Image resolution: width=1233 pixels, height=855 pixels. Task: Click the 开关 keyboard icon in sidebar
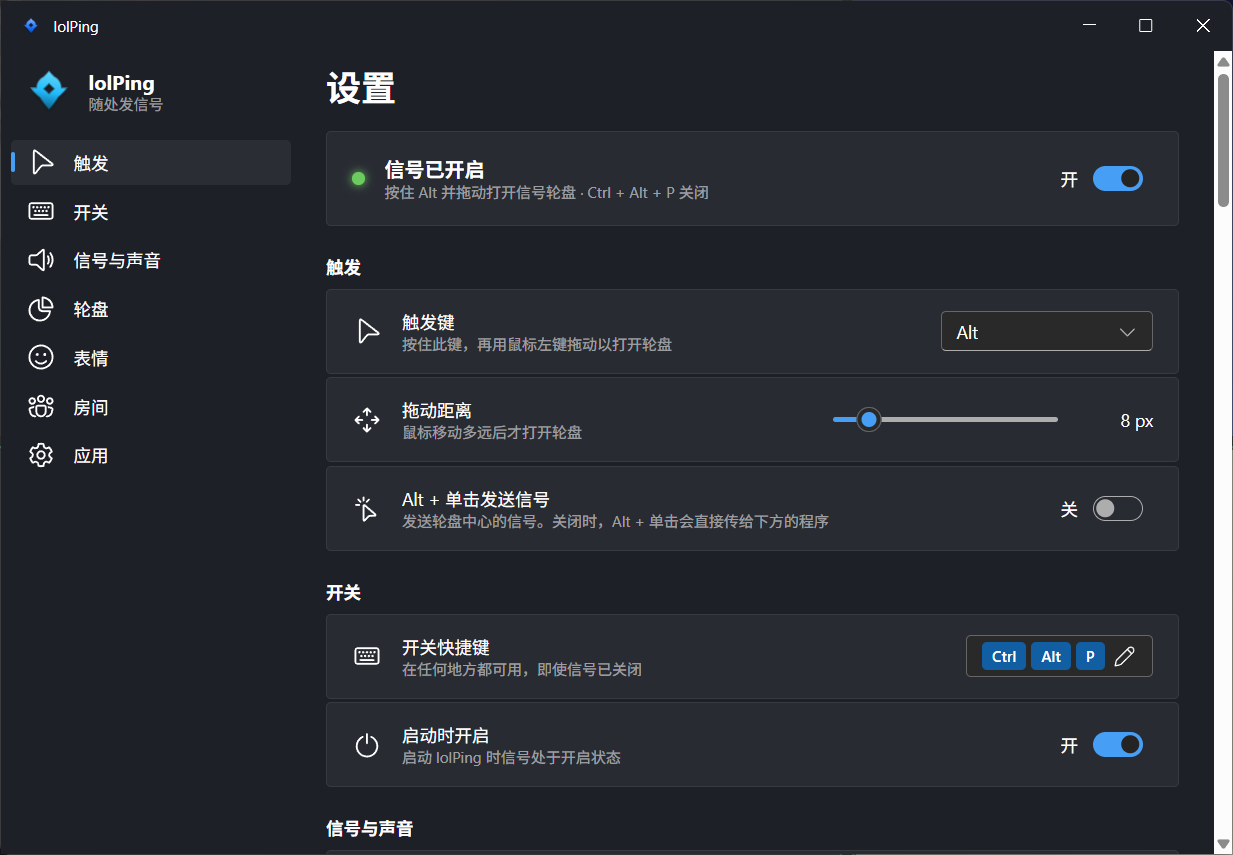[x=41, y=211]
